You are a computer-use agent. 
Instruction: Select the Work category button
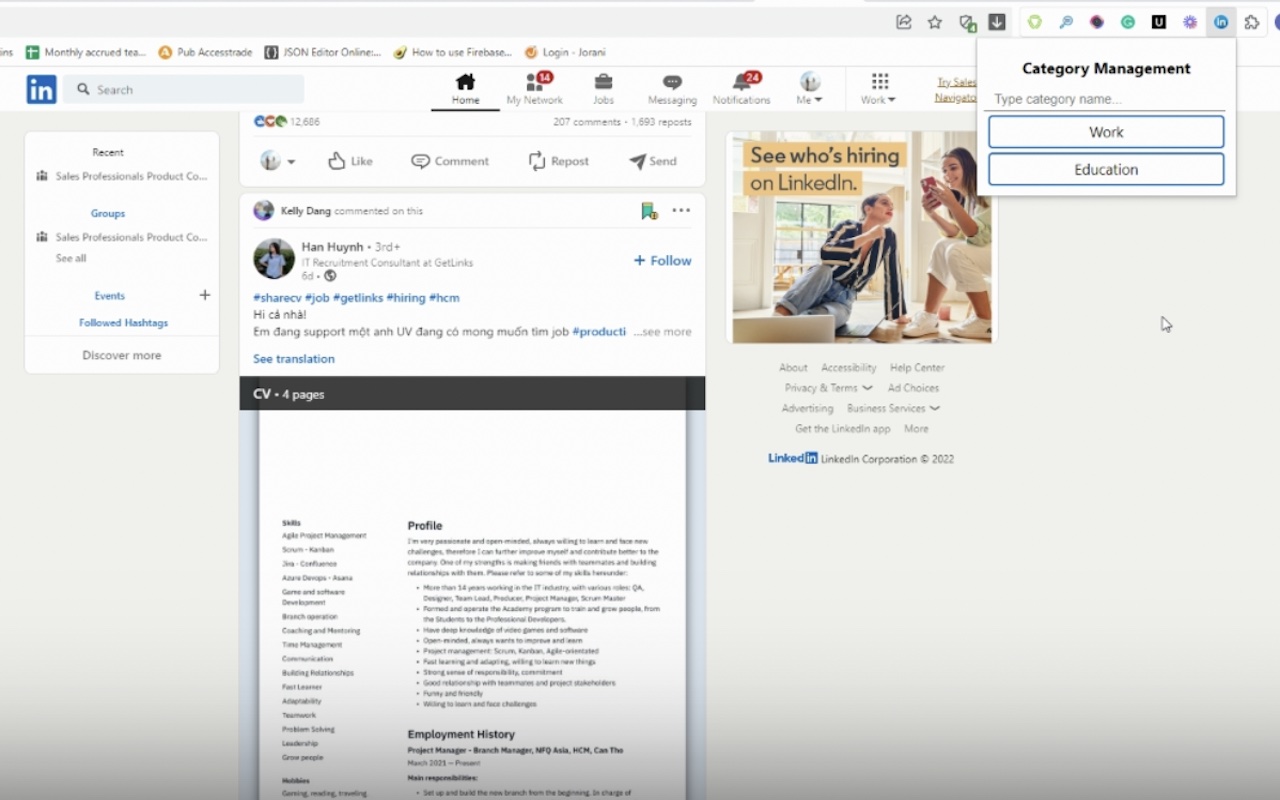[1106, 132]
